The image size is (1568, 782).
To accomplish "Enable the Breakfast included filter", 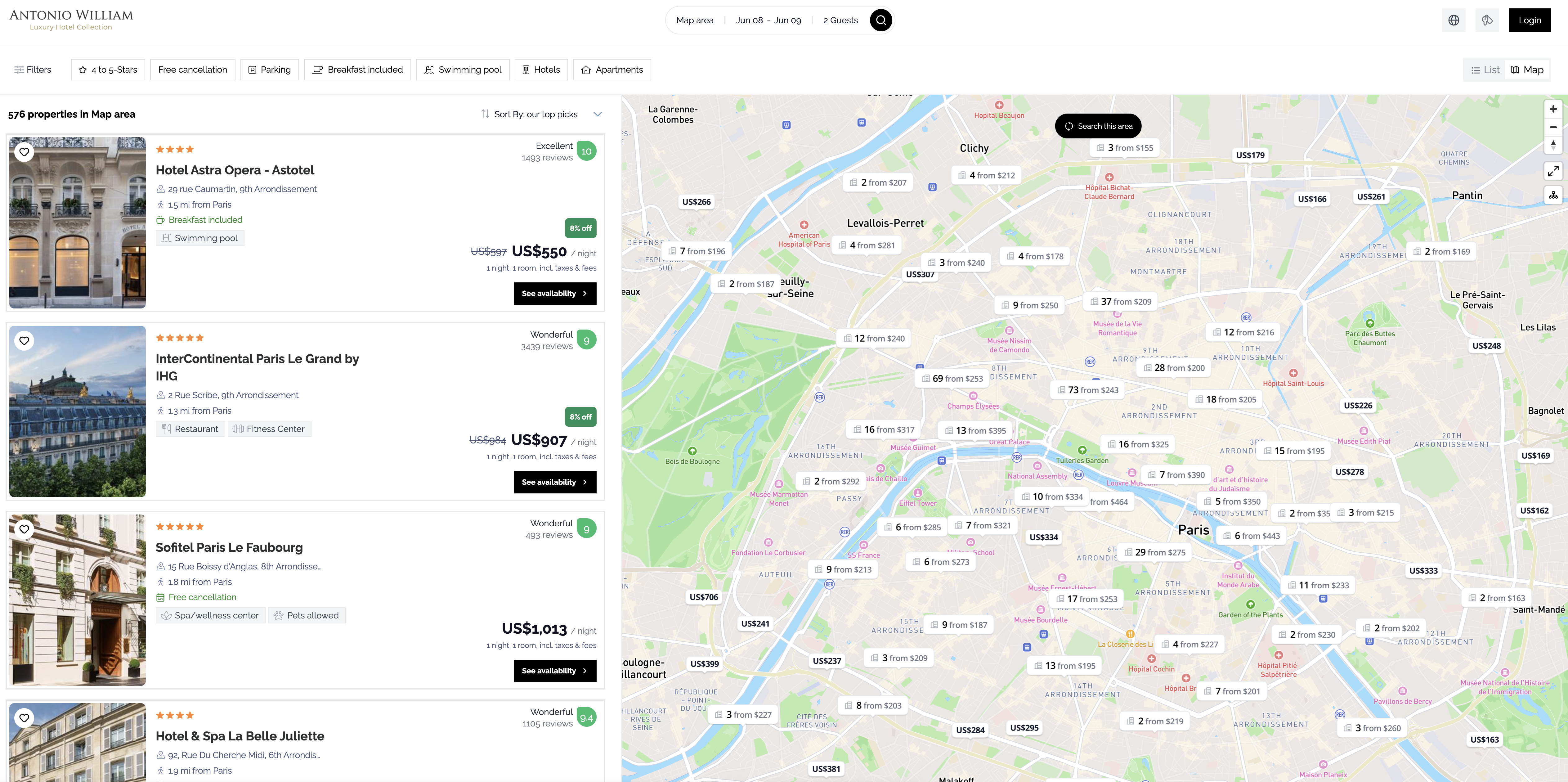I will [x=357, y=70].
